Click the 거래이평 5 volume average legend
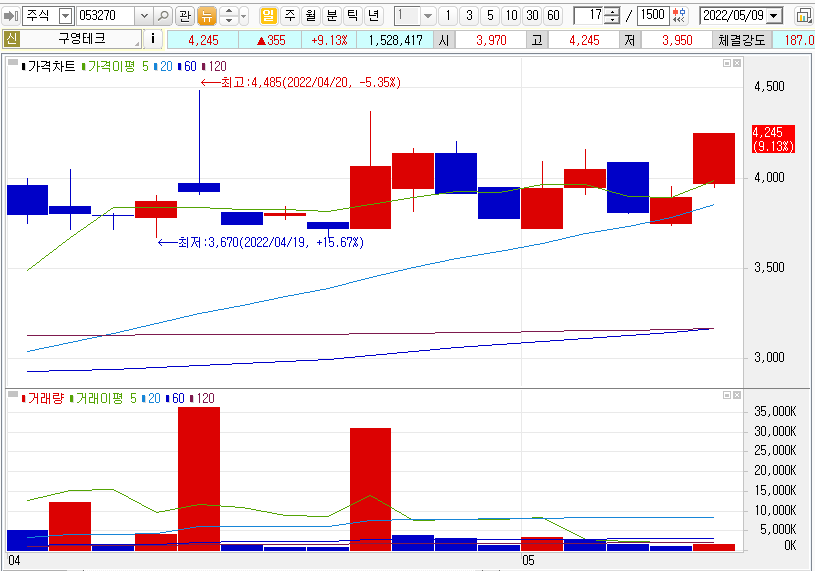This screenshot has height=571, width=815. pyautogui.click(x=102, y=399)
